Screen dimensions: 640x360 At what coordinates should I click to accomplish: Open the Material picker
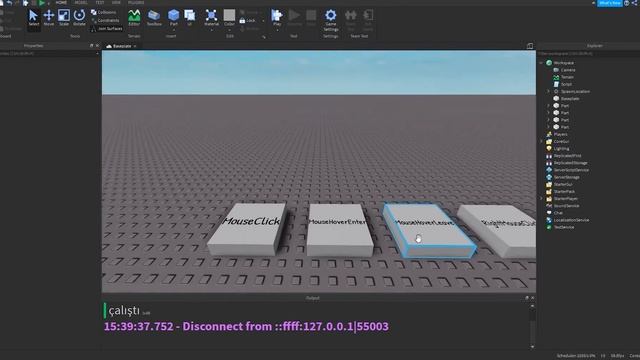pos(211,17)
